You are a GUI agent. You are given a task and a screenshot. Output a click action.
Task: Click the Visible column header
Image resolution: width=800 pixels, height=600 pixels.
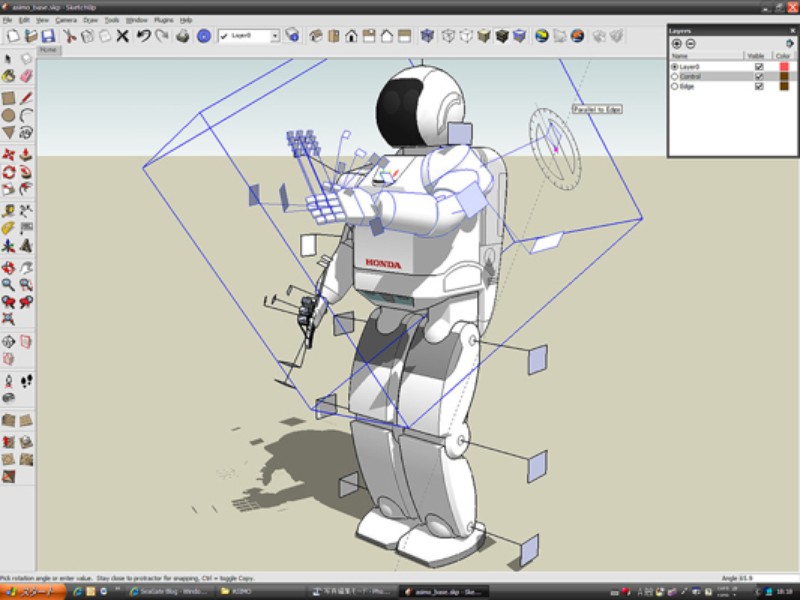[x=756, y=56]
